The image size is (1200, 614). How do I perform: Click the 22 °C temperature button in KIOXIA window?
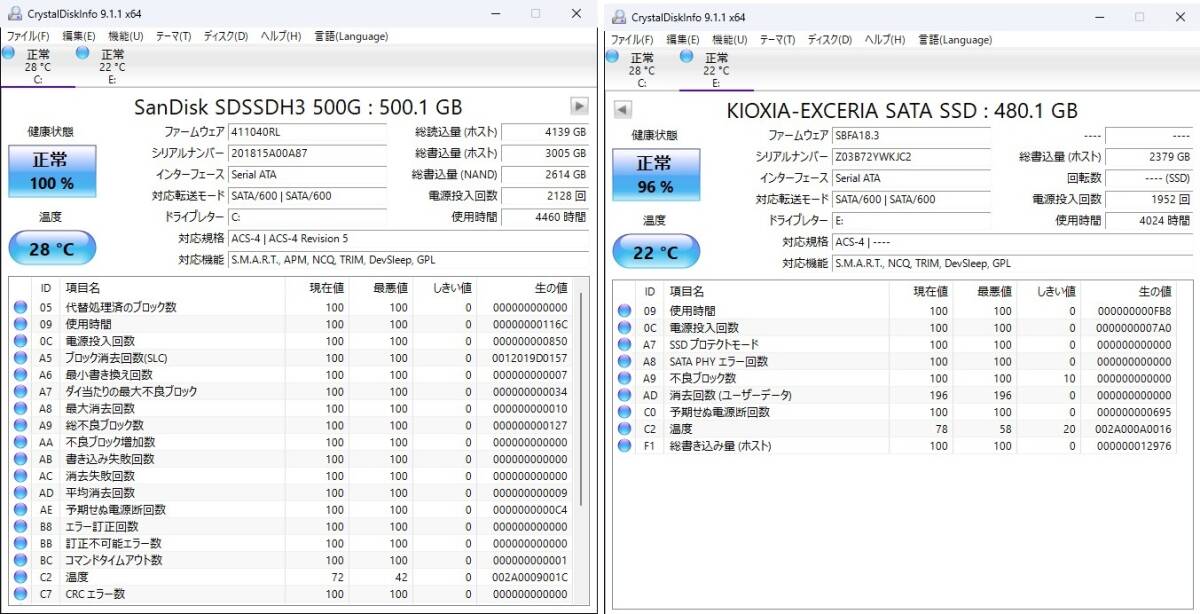click(656, 252)
